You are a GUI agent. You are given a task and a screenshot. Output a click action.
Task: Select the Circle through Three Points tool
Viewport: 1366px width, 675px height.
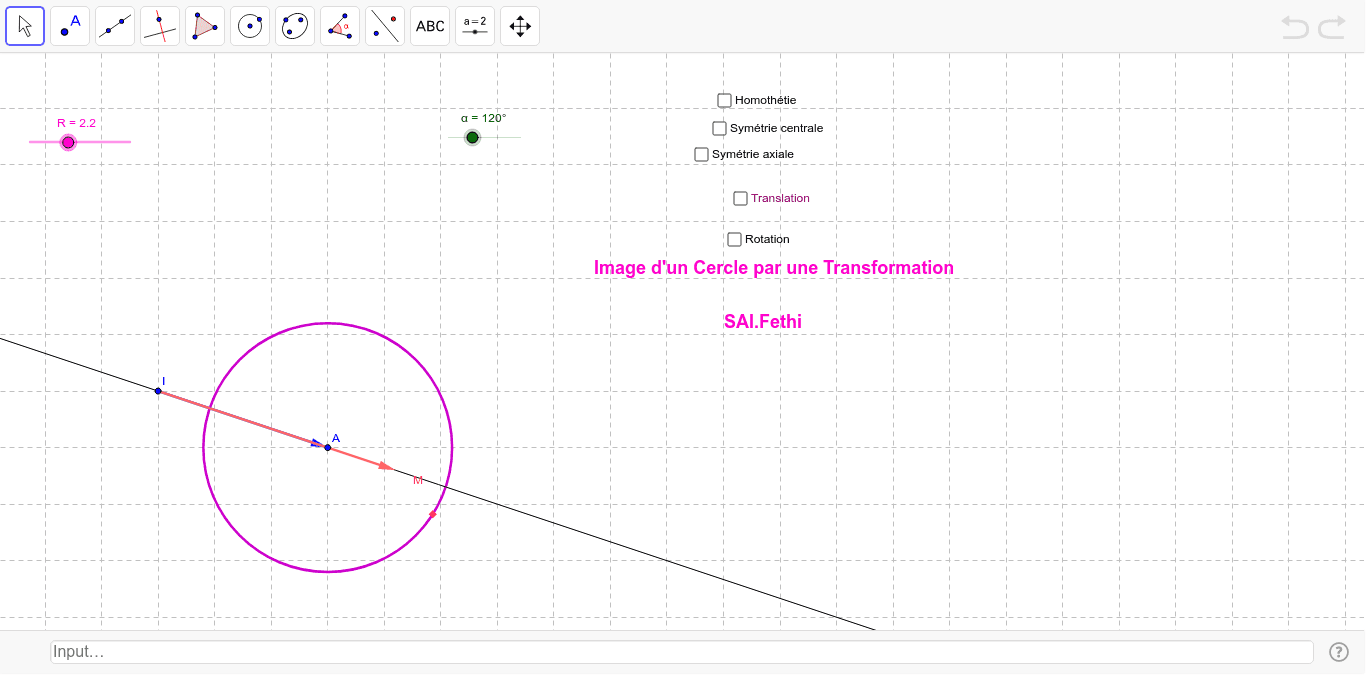tap(294, 25)
